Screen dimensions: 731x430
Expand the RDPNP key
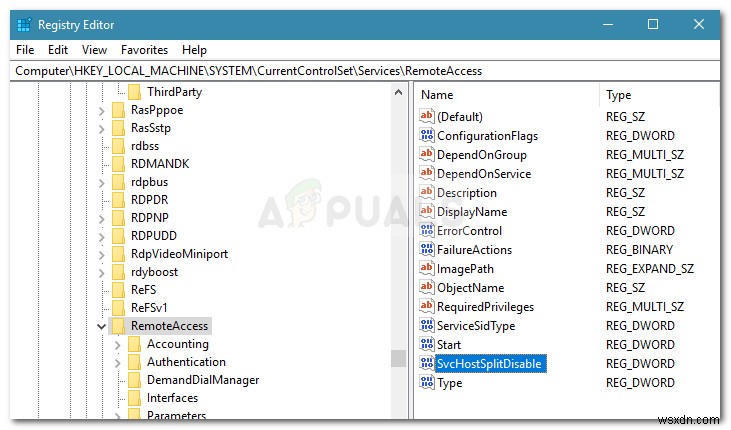coord(102,219)
